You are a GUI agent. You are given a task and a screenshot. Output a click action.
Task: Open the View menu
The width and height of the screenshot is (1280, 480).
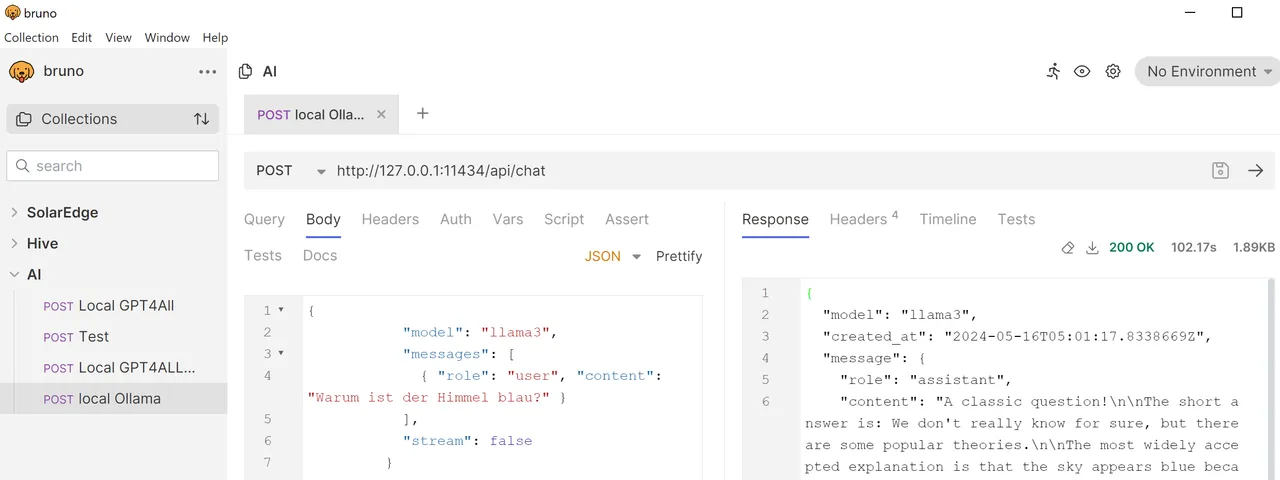[118, 37]
